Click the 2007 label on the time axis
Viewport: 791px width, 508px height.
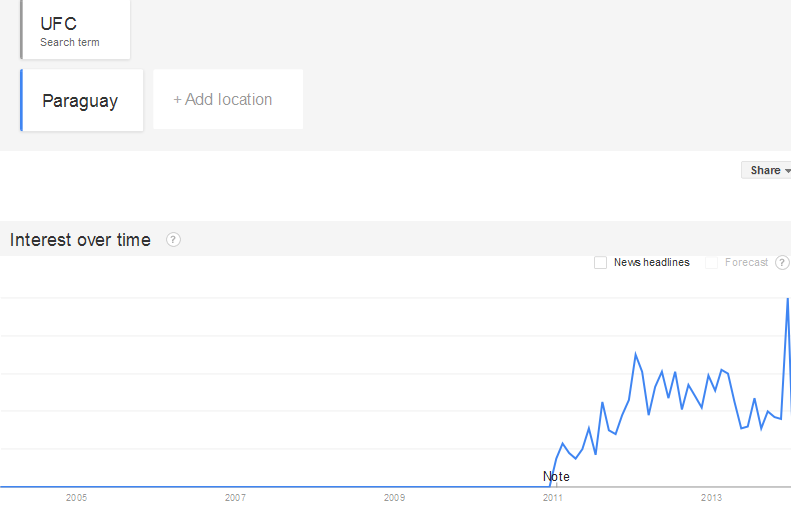(x=235, y=498)
